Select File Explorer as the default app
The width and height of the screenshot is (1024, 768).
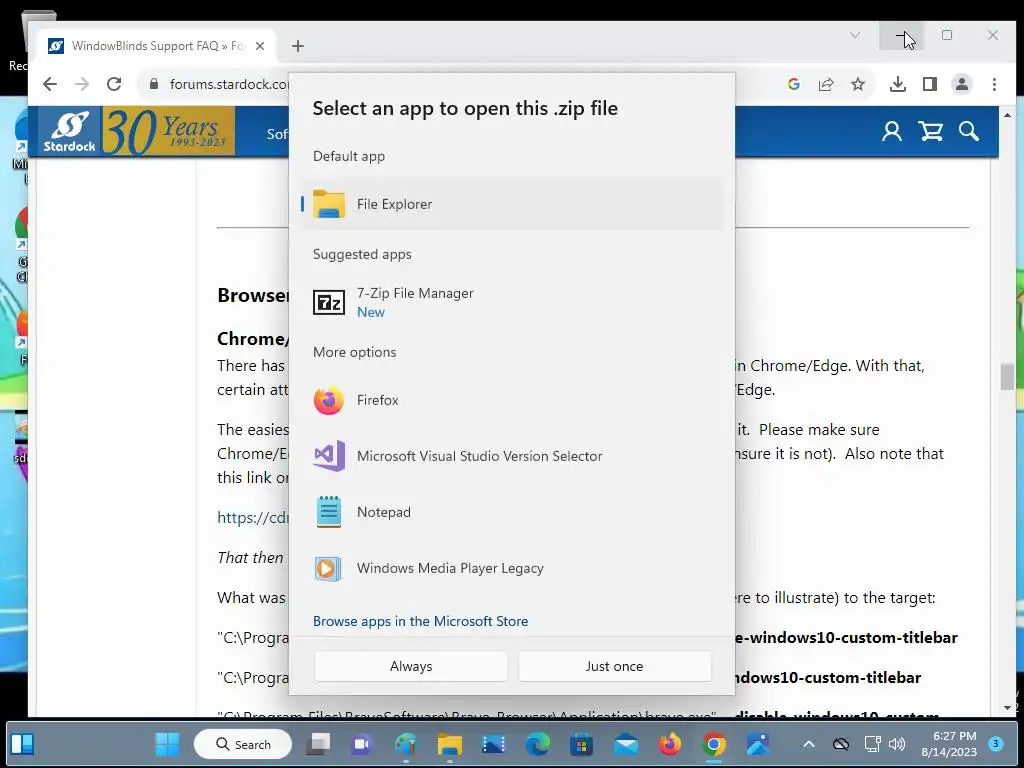point(512,204)
